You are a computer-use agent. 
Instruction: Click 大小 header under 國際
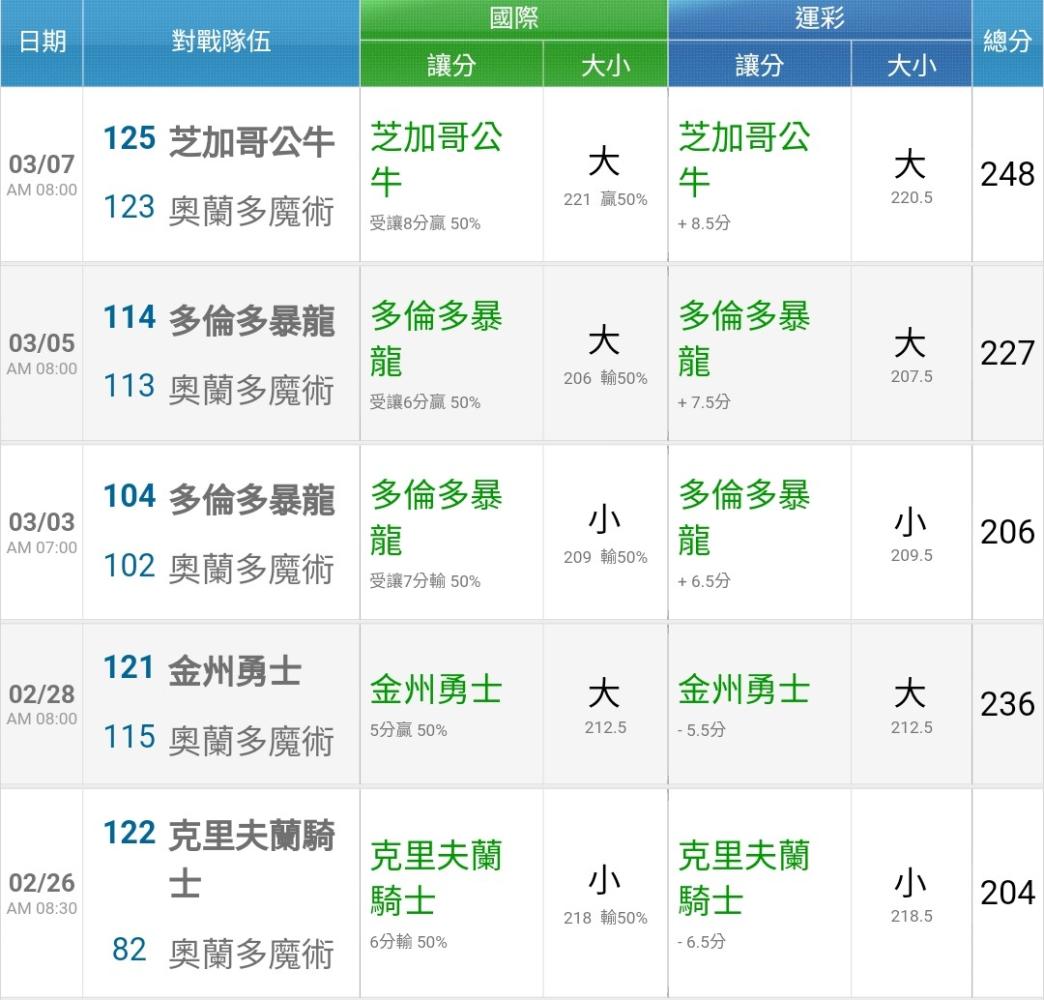coord(605,65)
